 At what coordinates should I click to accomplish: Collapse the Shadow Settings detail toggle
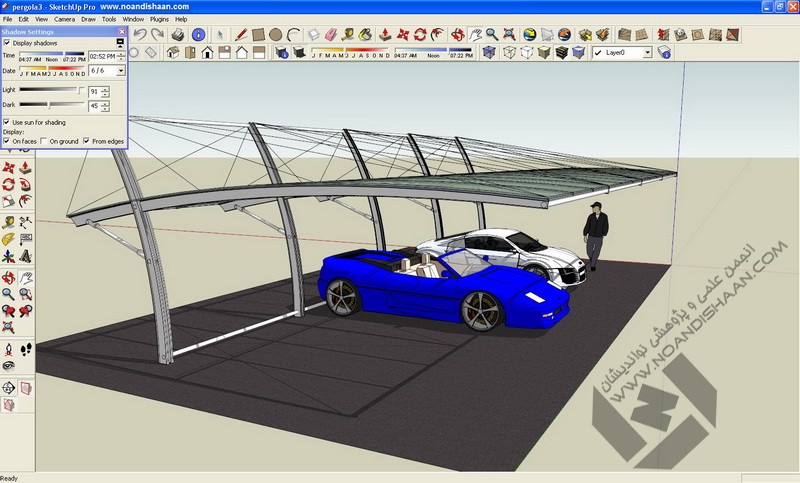point(121,43)
